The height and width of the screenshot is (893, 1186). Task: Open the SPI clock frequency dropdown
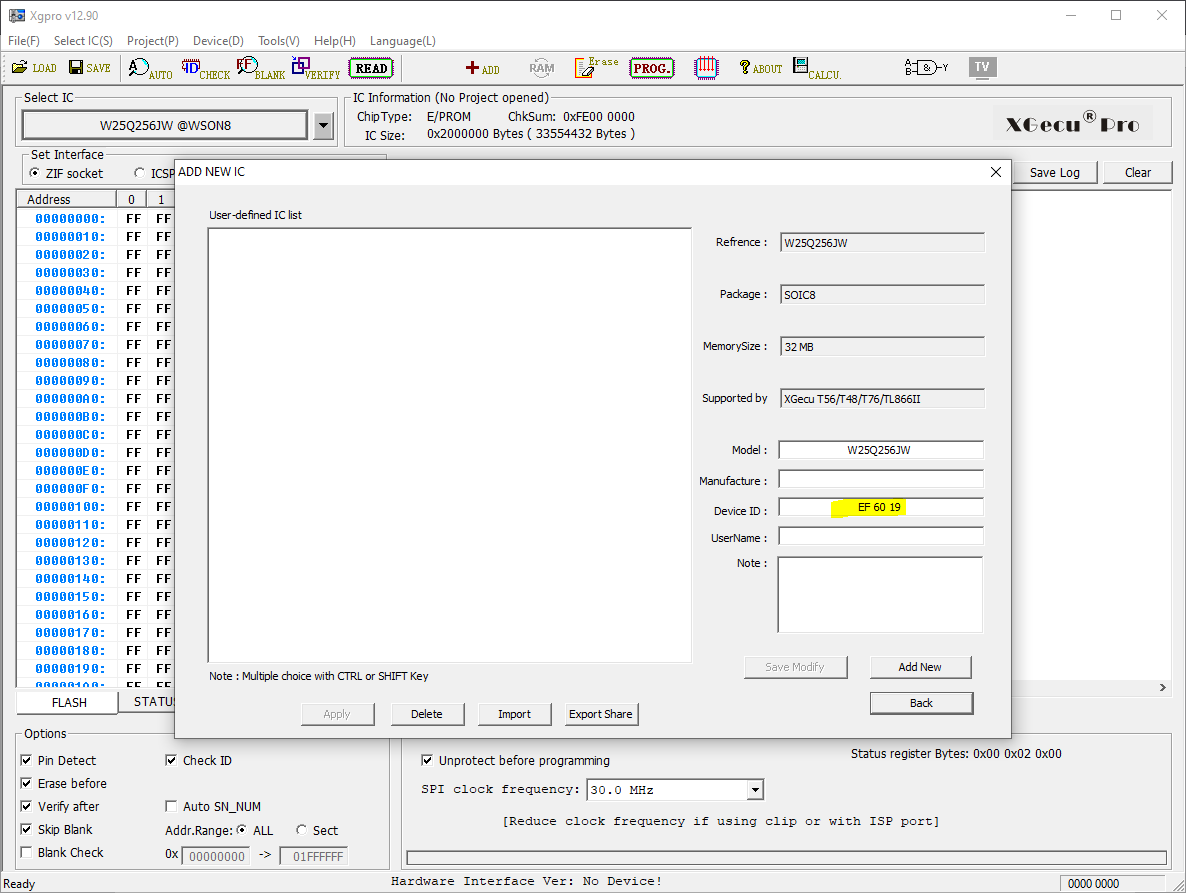coord(755,790)
